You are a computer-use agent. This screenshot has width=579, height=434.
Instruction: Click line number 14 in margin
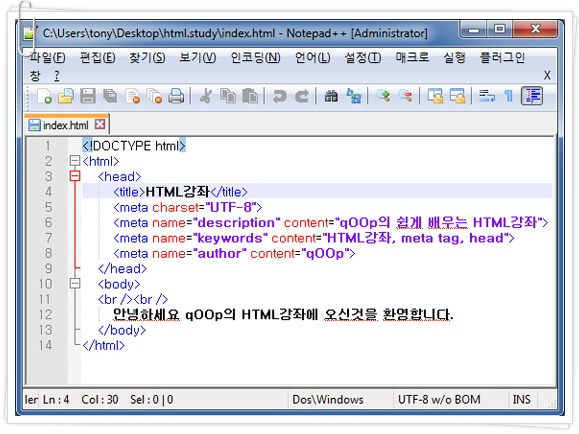[45, 345]
